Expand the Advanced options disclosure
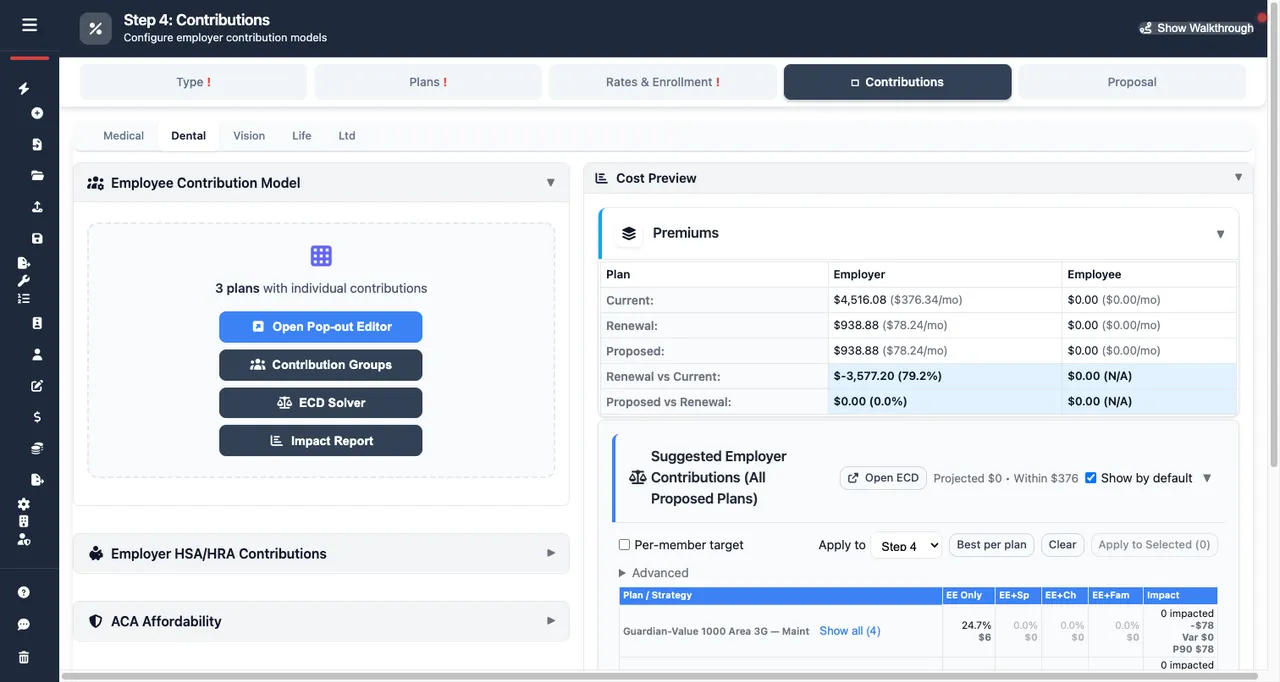The image size is (1280, 682). (x=654, y=573)
